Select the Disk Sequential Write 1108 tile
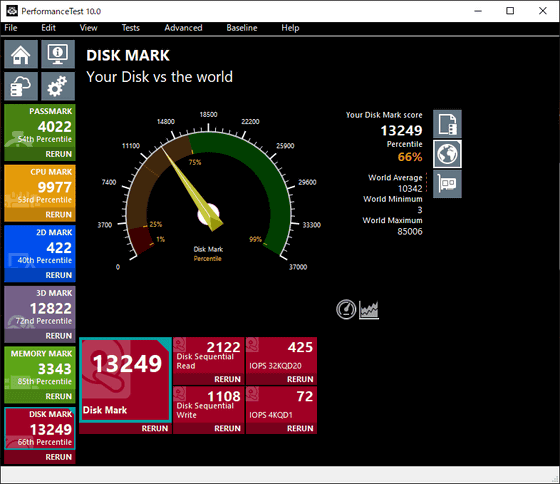 pos(209,405)
